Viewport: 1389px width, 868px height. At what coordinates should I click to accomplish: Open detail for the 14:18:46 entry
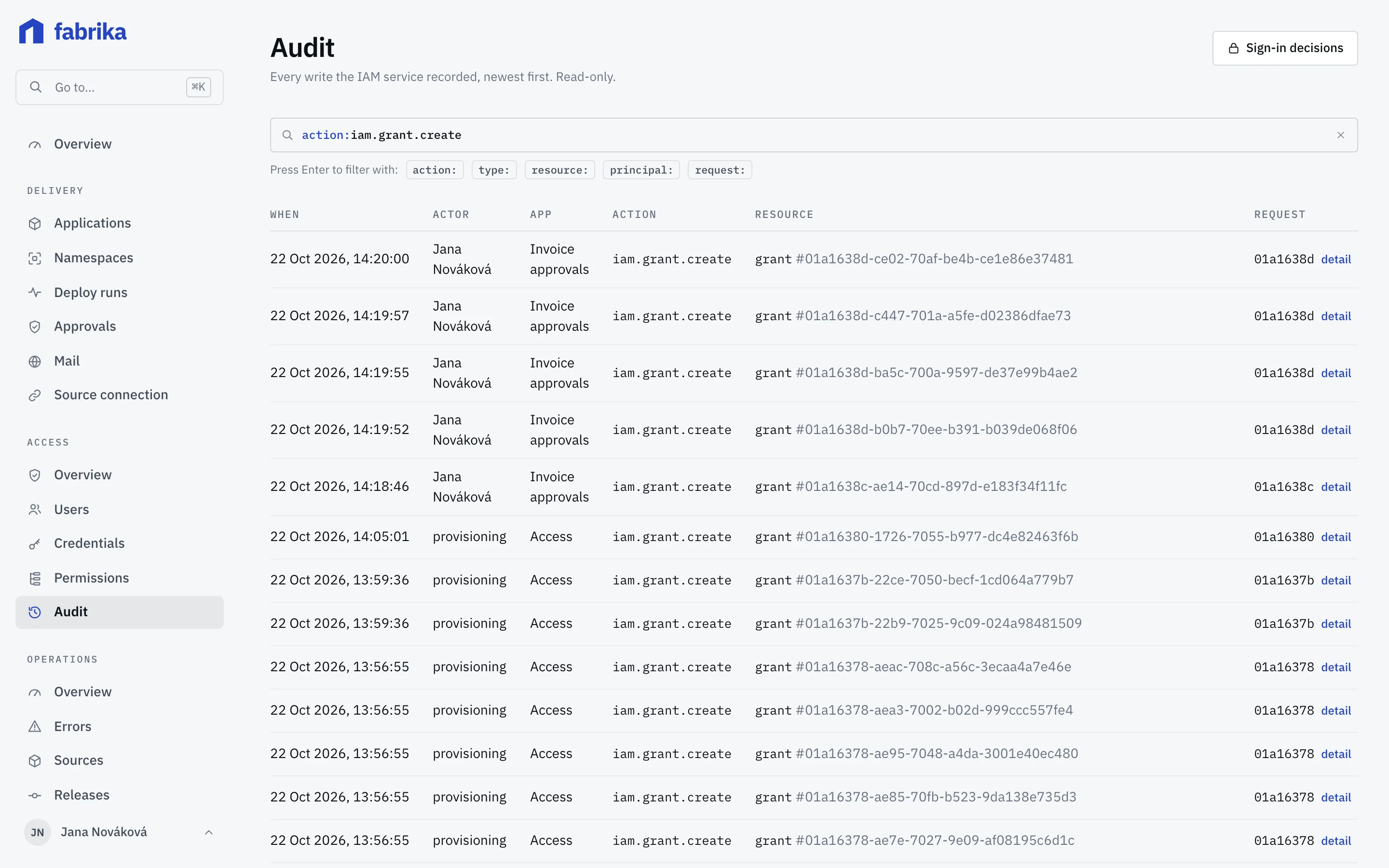[1335, 487]
